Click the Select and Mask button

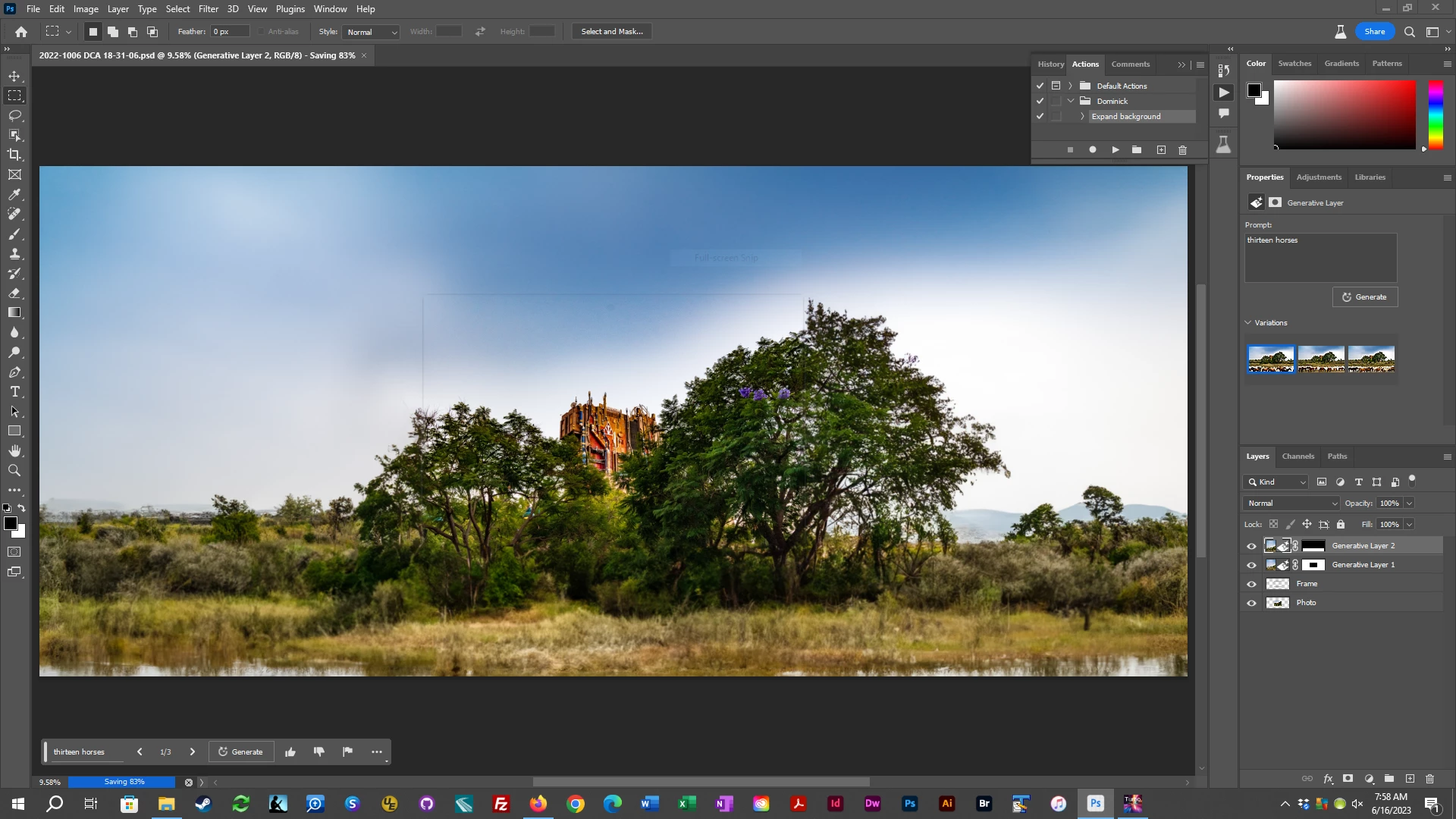click(x=611, y=32)
